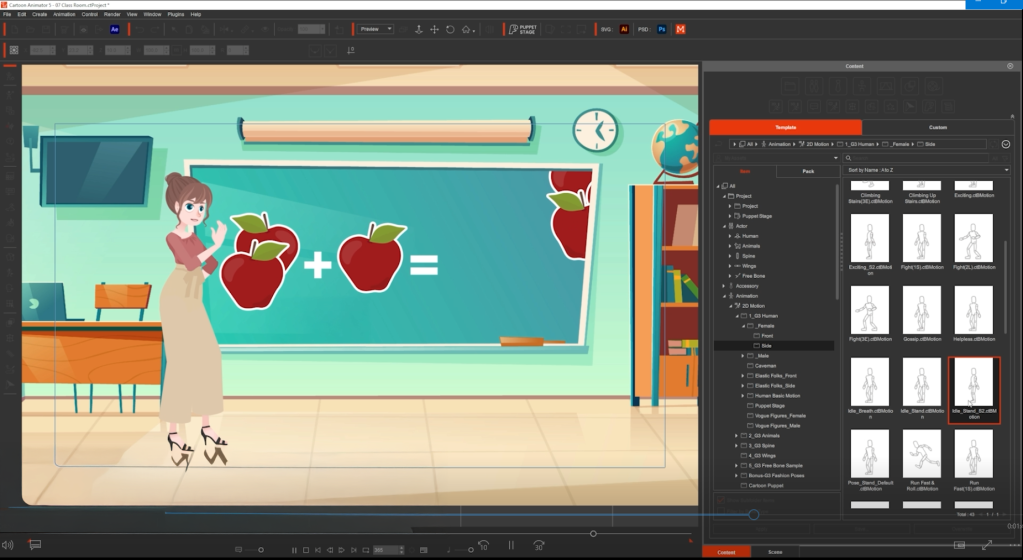Click the orange M icon in the toolbar
Viewport: 1023px width, 560px height.
pyautogui.click(x=681, y=30)
